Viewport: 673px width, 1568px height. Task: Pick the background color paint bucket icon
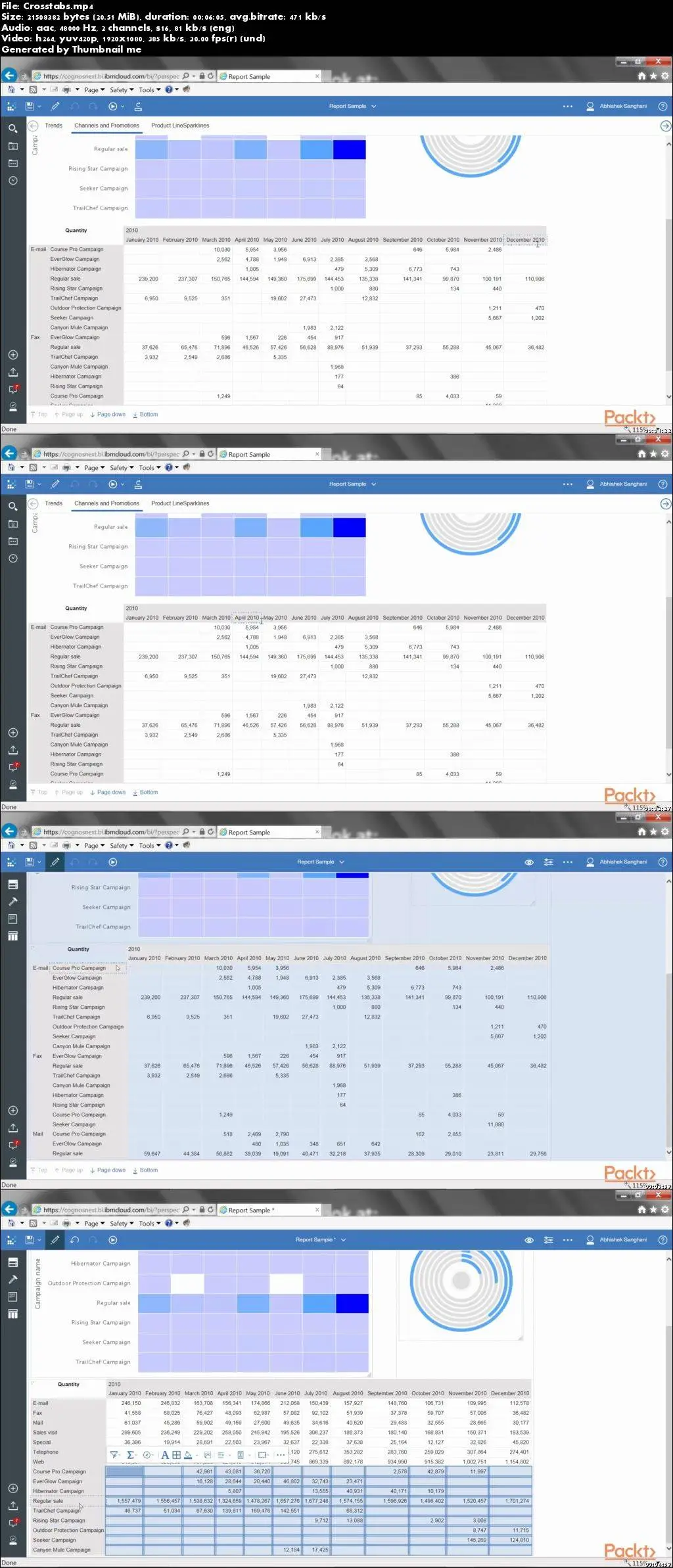(188, 1454)
